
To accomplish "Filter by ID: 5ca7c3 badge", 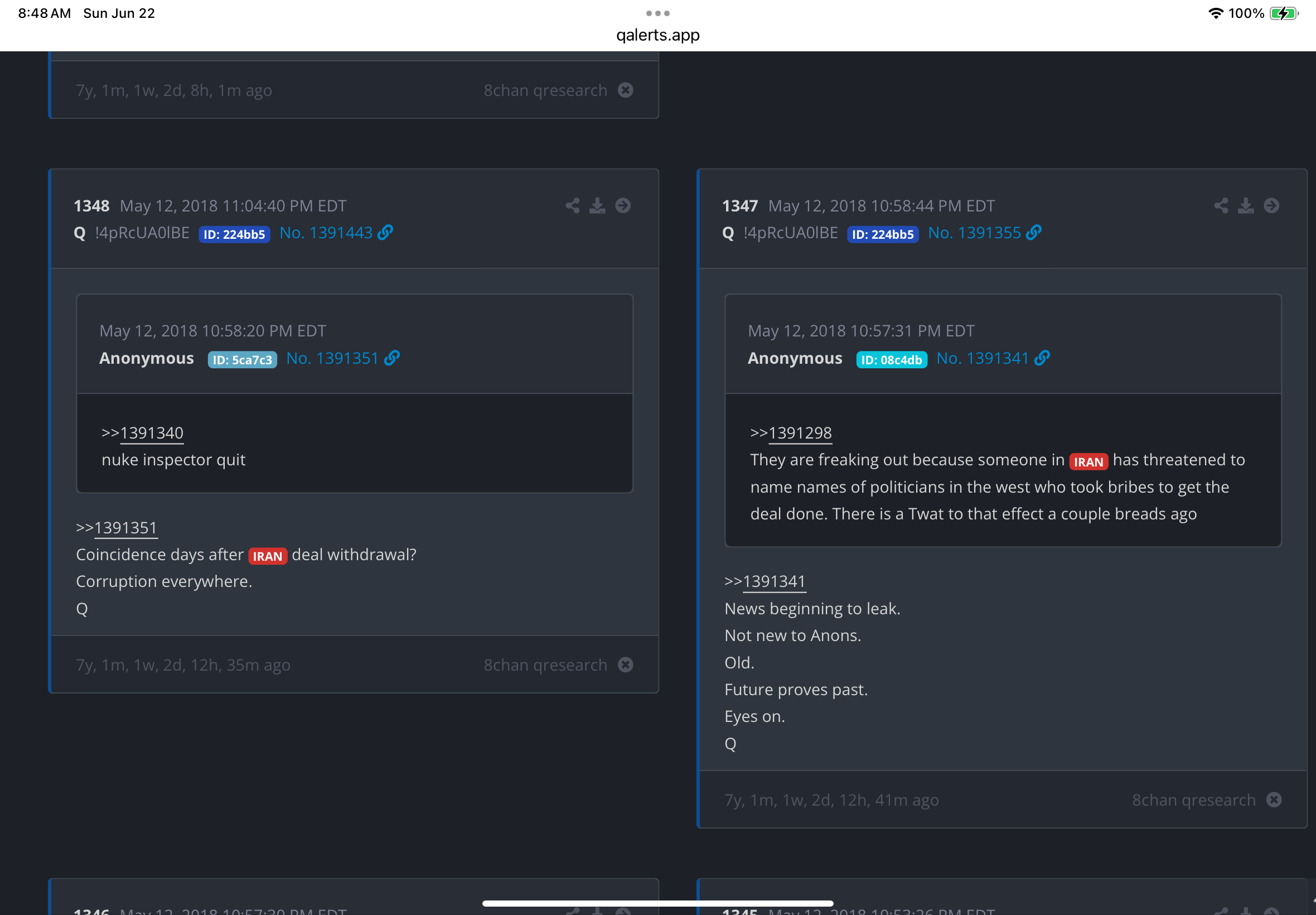I will (243, 360).
